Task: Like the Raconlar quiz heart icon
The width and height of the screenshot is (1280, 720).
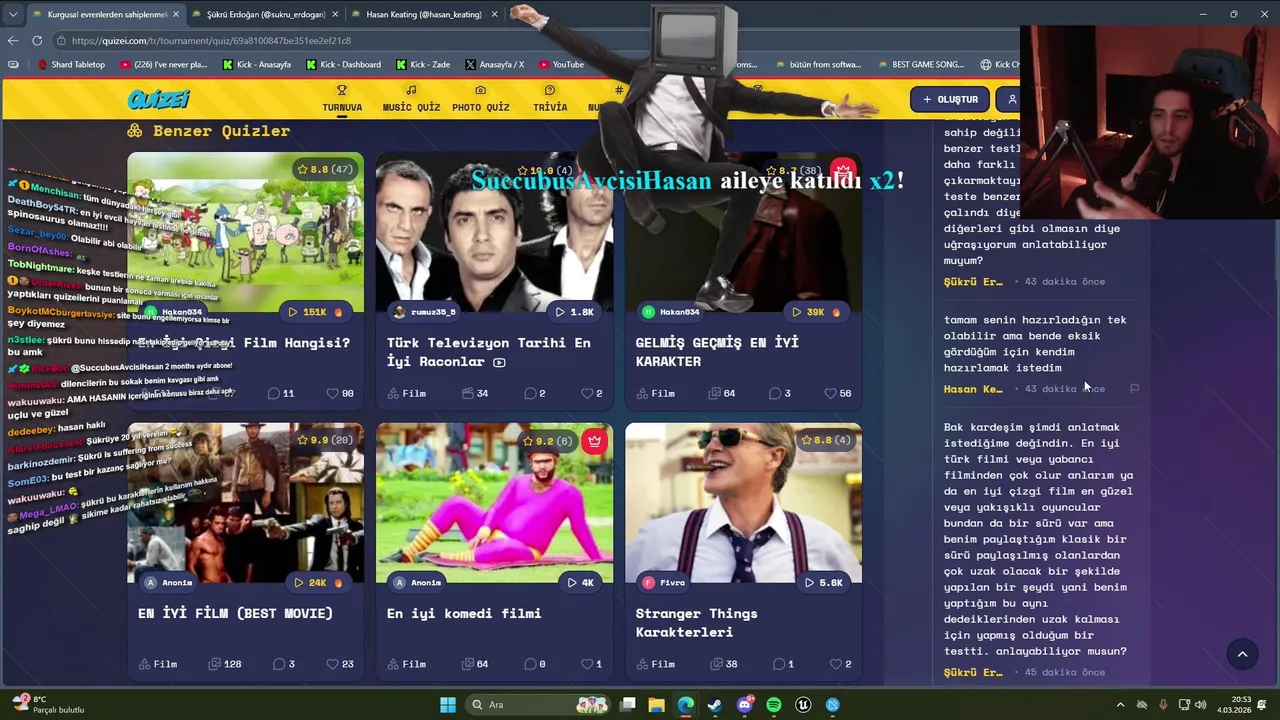Action: point(587,393)
